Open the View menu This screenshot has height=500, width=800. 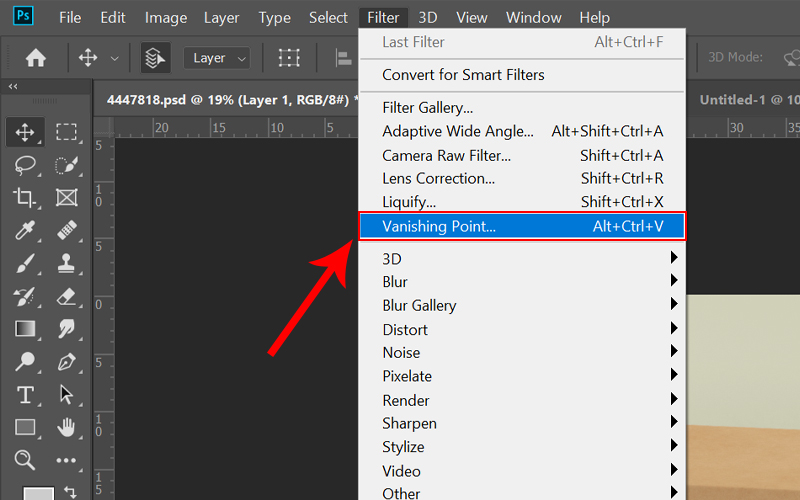tap(471, 18)
